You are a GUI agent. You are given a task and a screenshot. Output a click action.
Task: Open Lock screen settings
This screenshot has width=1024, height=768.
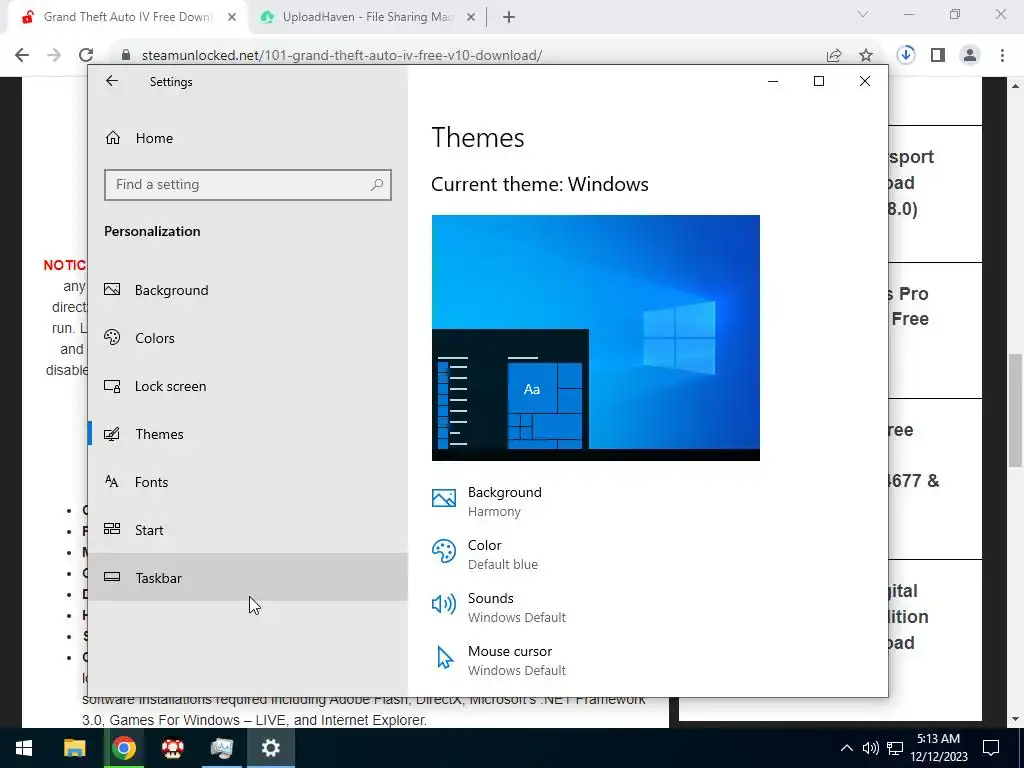click(248, 386)
